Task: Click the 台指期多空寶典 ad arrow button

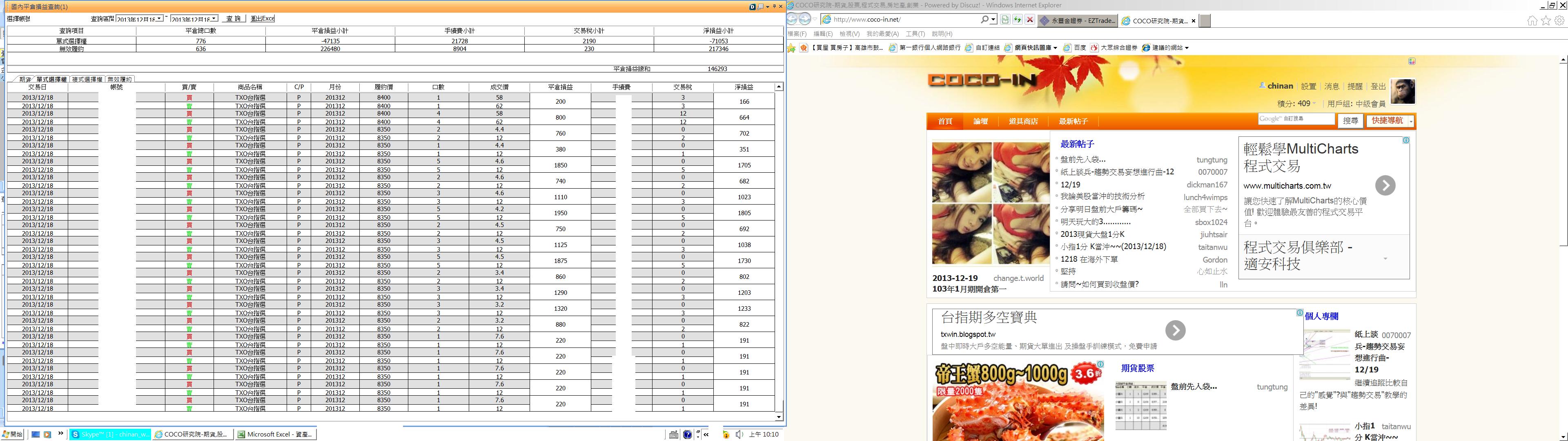Action: point(1175,330)
